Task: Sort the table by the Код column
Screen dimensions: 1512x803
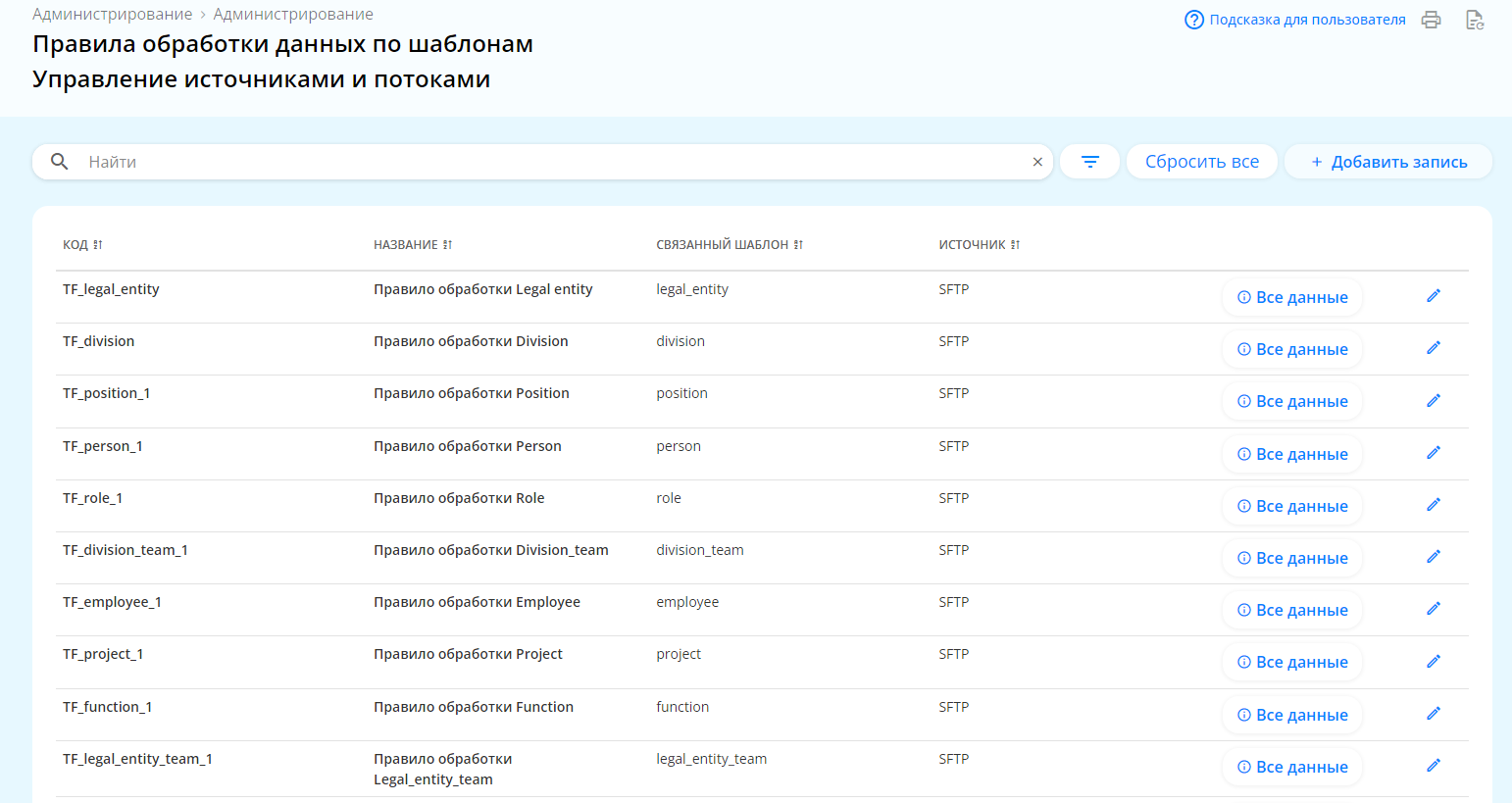Action: click(97, 245)
